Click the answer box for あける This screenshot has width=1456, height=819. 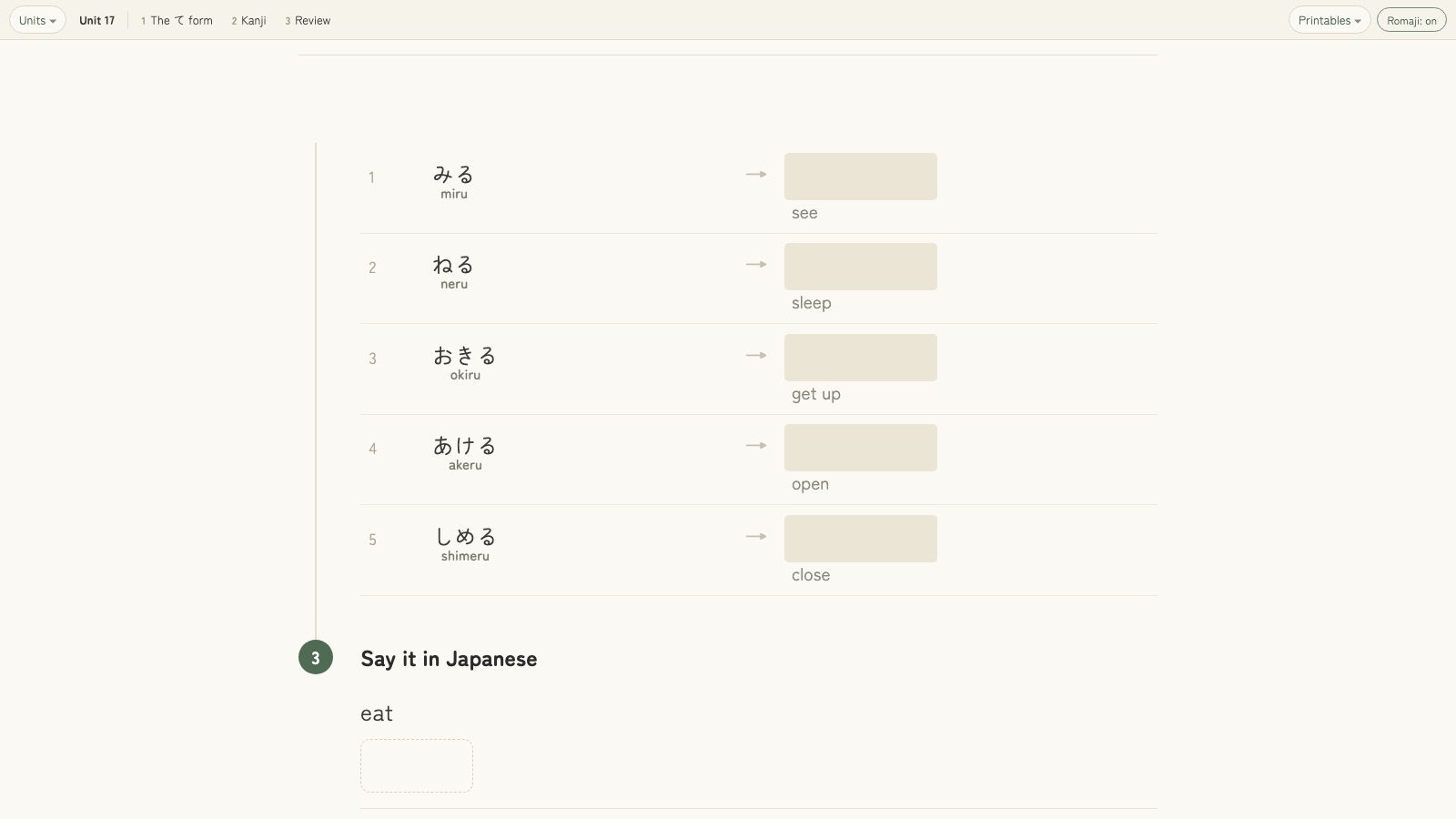[861, 448]
